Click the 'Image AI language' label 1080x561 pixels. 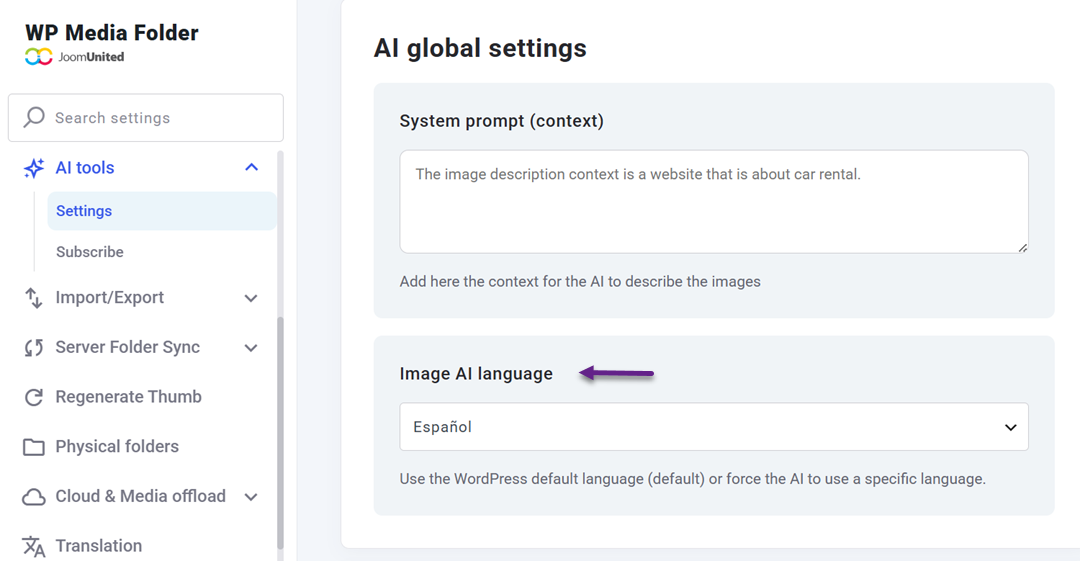[x=476, y=374]
